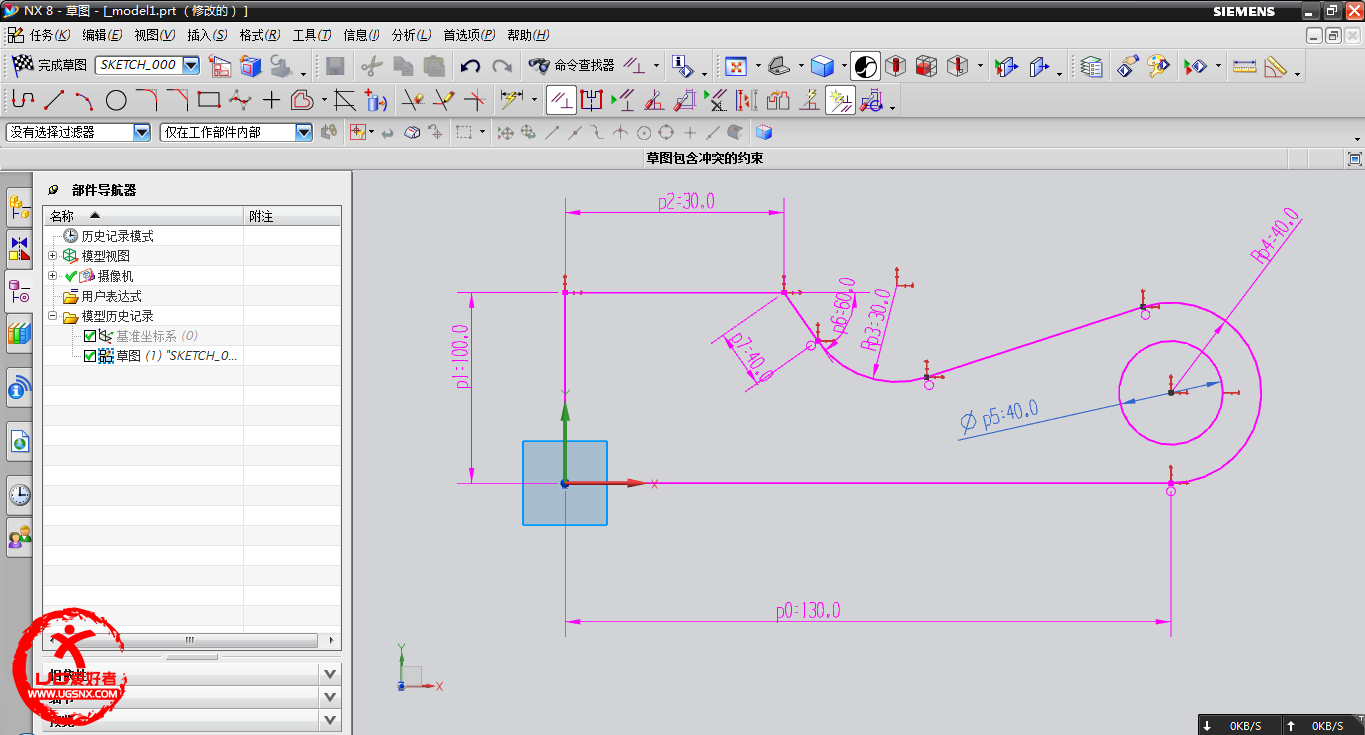This screenshot has width=1365, height=735.
Task: Toggle the black-white shaded display mode icon
Action: click(x=866, y=66)
